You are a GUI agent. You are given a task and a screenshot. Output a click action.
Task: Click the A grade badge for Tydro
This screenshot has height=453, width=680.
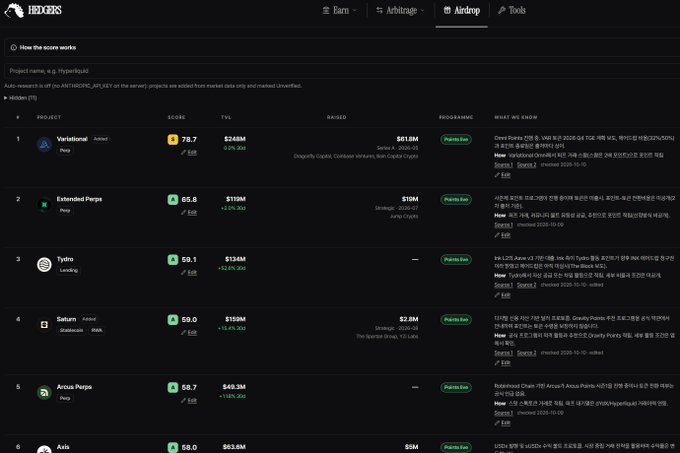click(173, 260)
